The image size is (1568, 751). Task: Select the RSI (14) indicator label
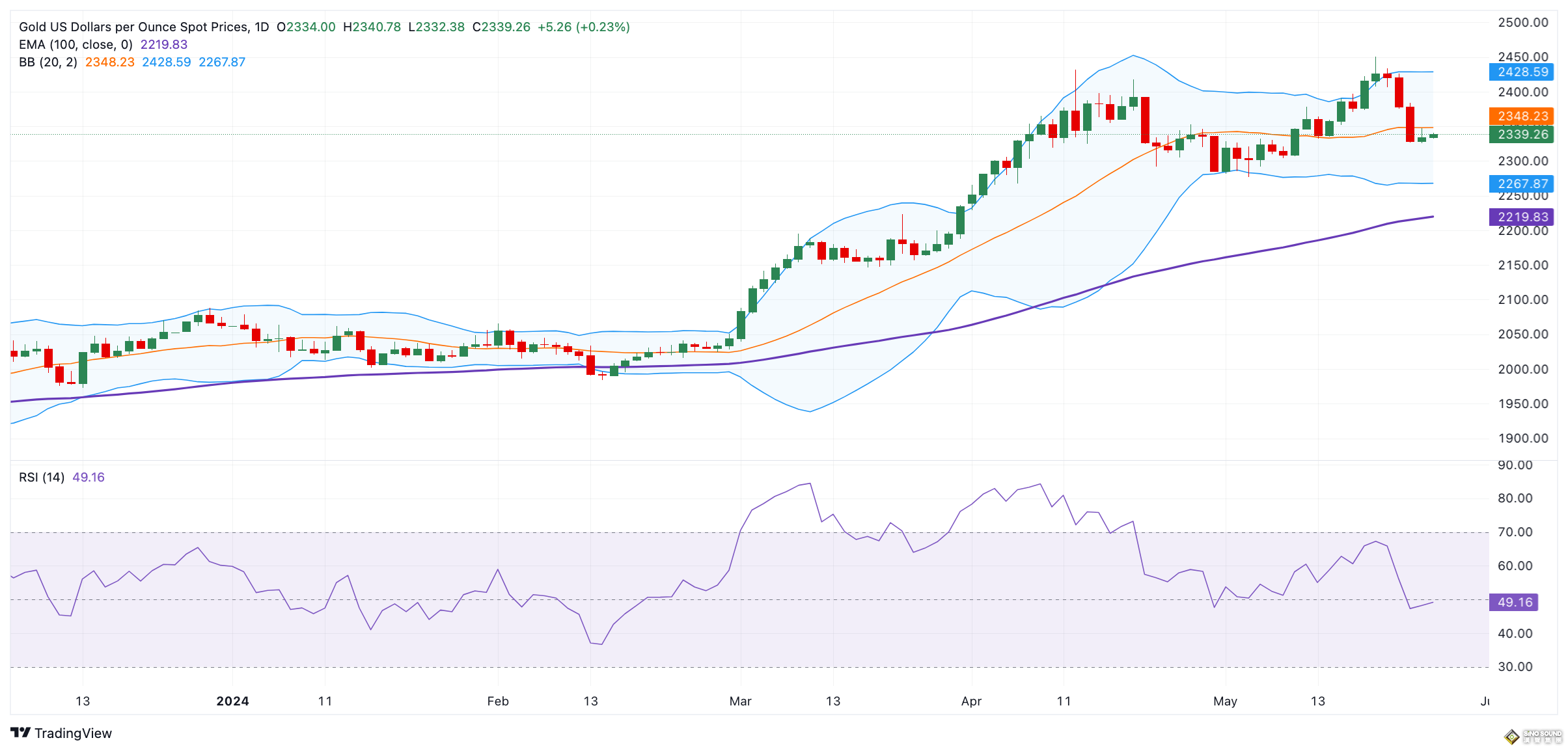(x=42, y=478)
